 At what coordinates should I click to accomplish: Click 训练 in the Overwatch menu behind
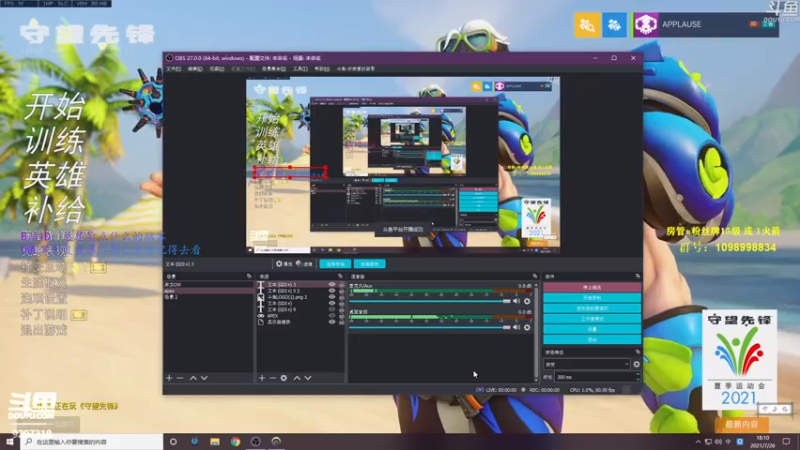click(x=55, y=140)
